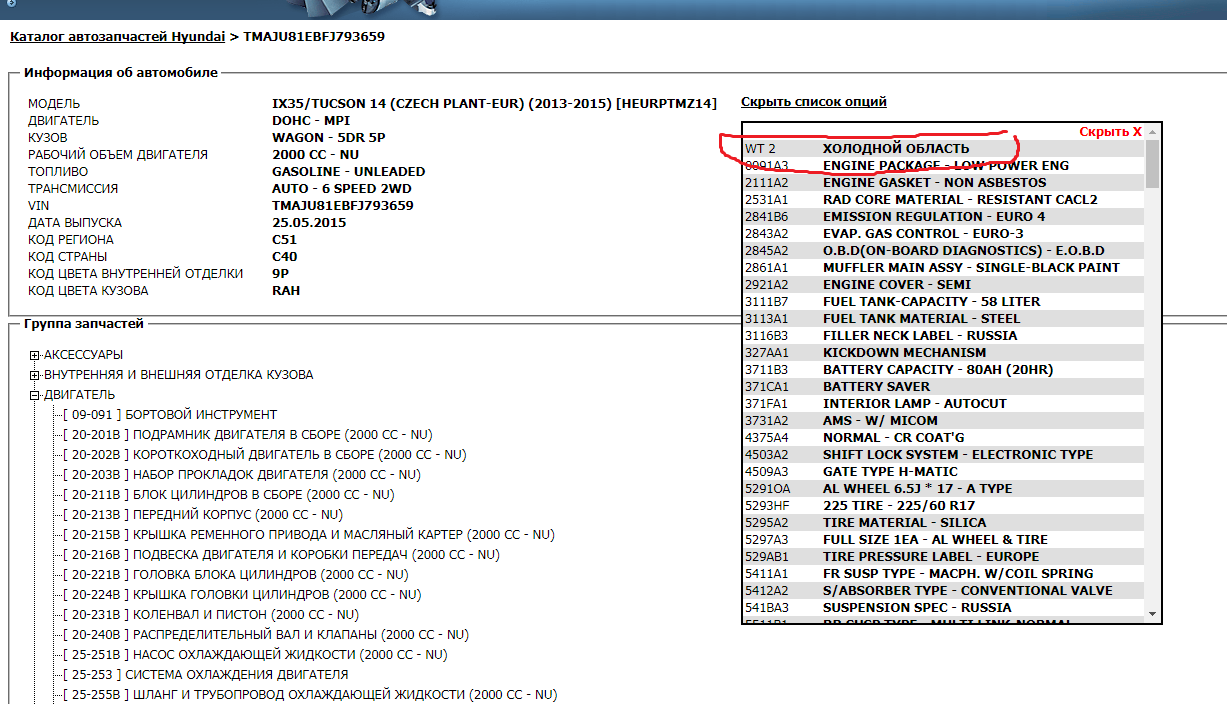Hide the options list with Скрыть X

click(x=1110, y=132)
